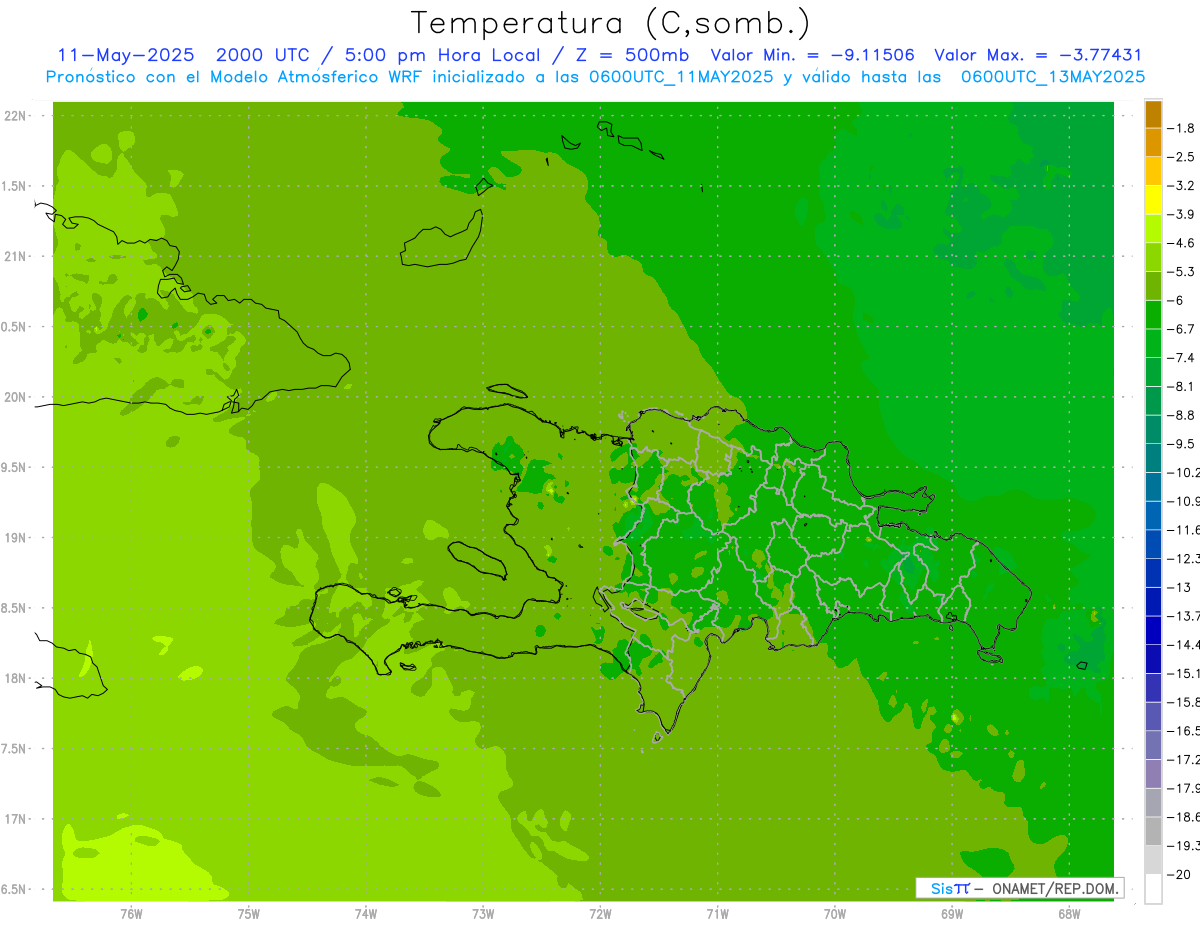Click the '6.5N' latitude tick label
Screen dimensions: 1200x927
coord(14,889)
